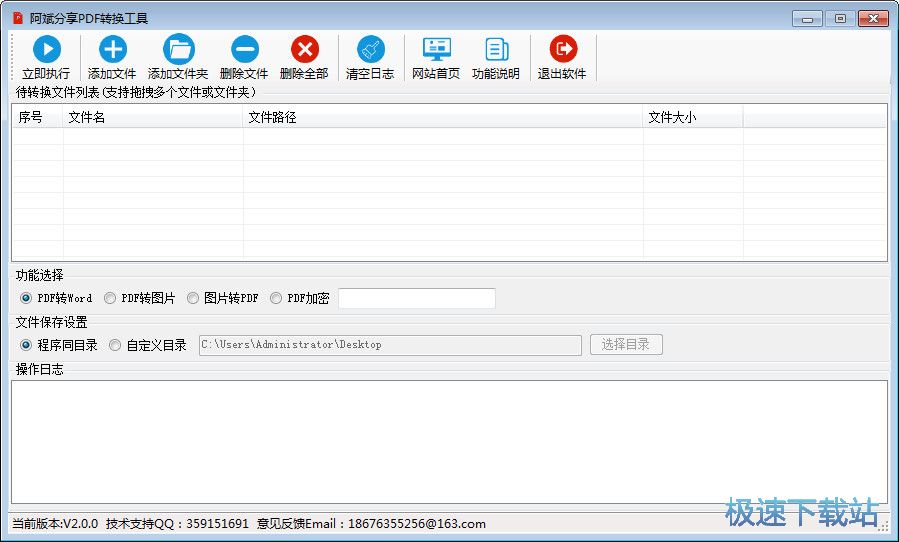Viewport: 899px width, 542px height.
Task: Select the PDF转Word radio option
Action: point(26,298)
